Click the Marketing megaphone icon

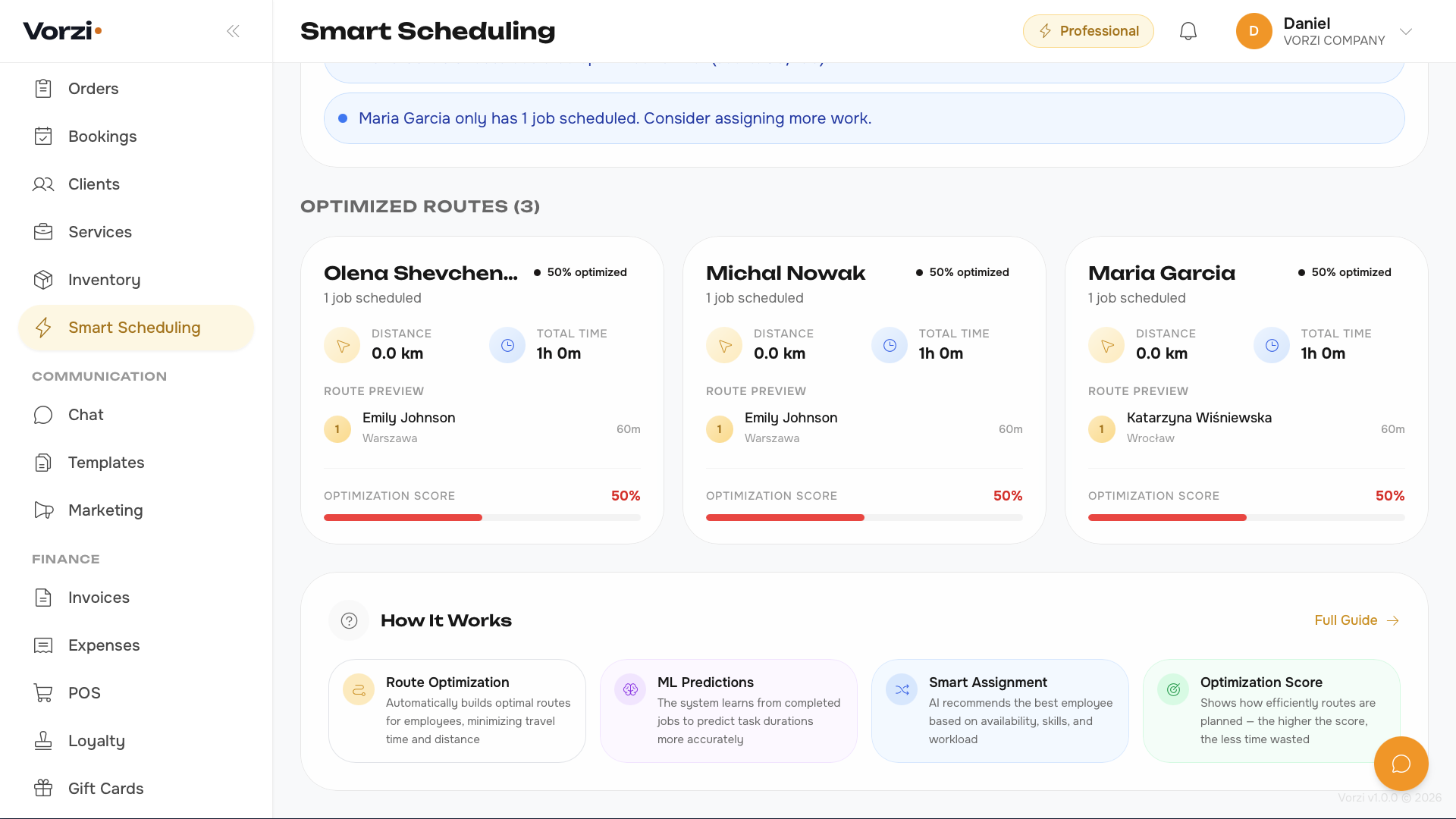pyautogui.click(x=43, y=510)
